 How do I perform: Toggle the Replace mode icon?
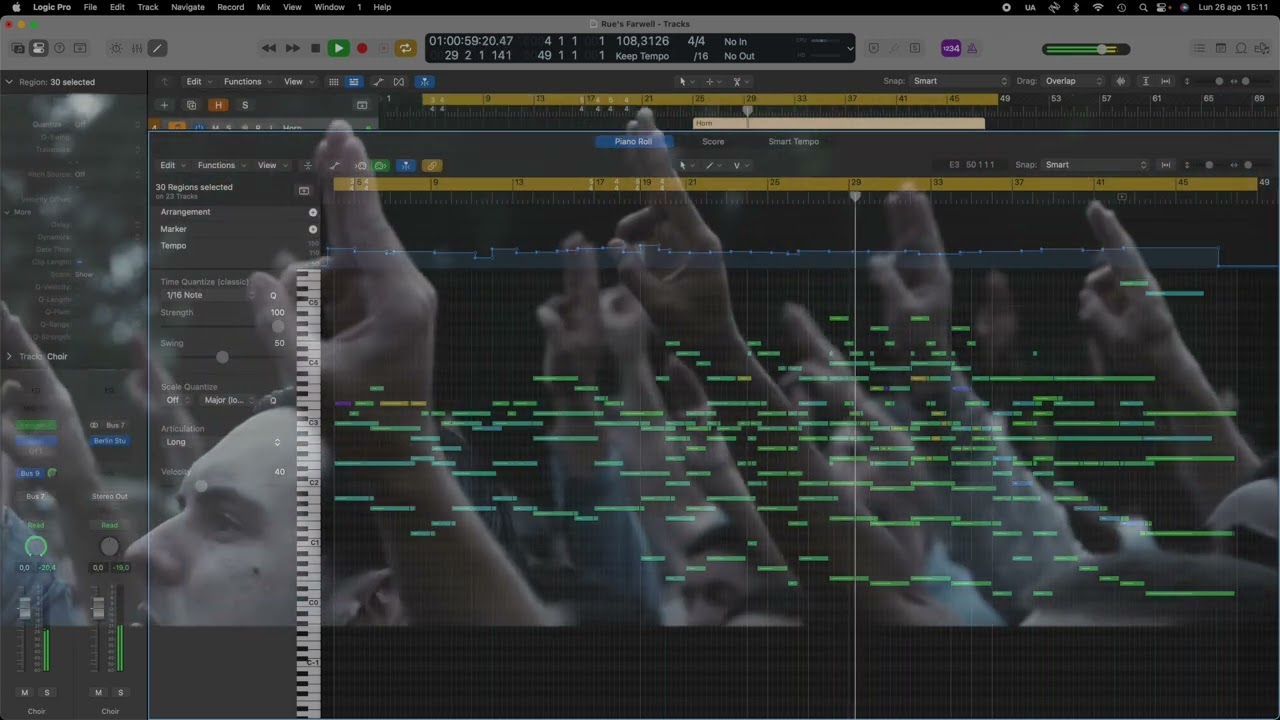tap(873, 48)
